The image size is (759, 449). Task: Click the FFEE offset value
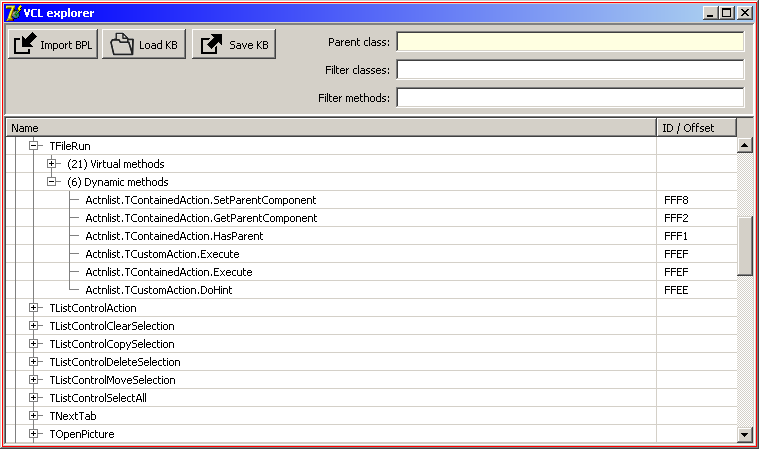click(x=676, y=290)
